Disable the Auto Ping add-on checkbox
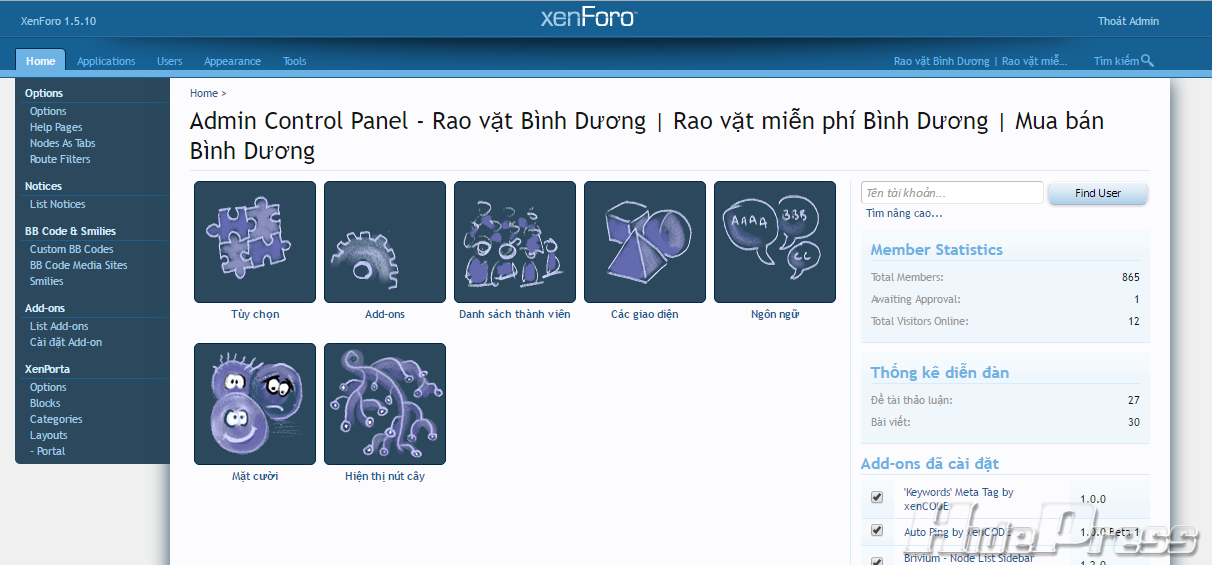 877,530
